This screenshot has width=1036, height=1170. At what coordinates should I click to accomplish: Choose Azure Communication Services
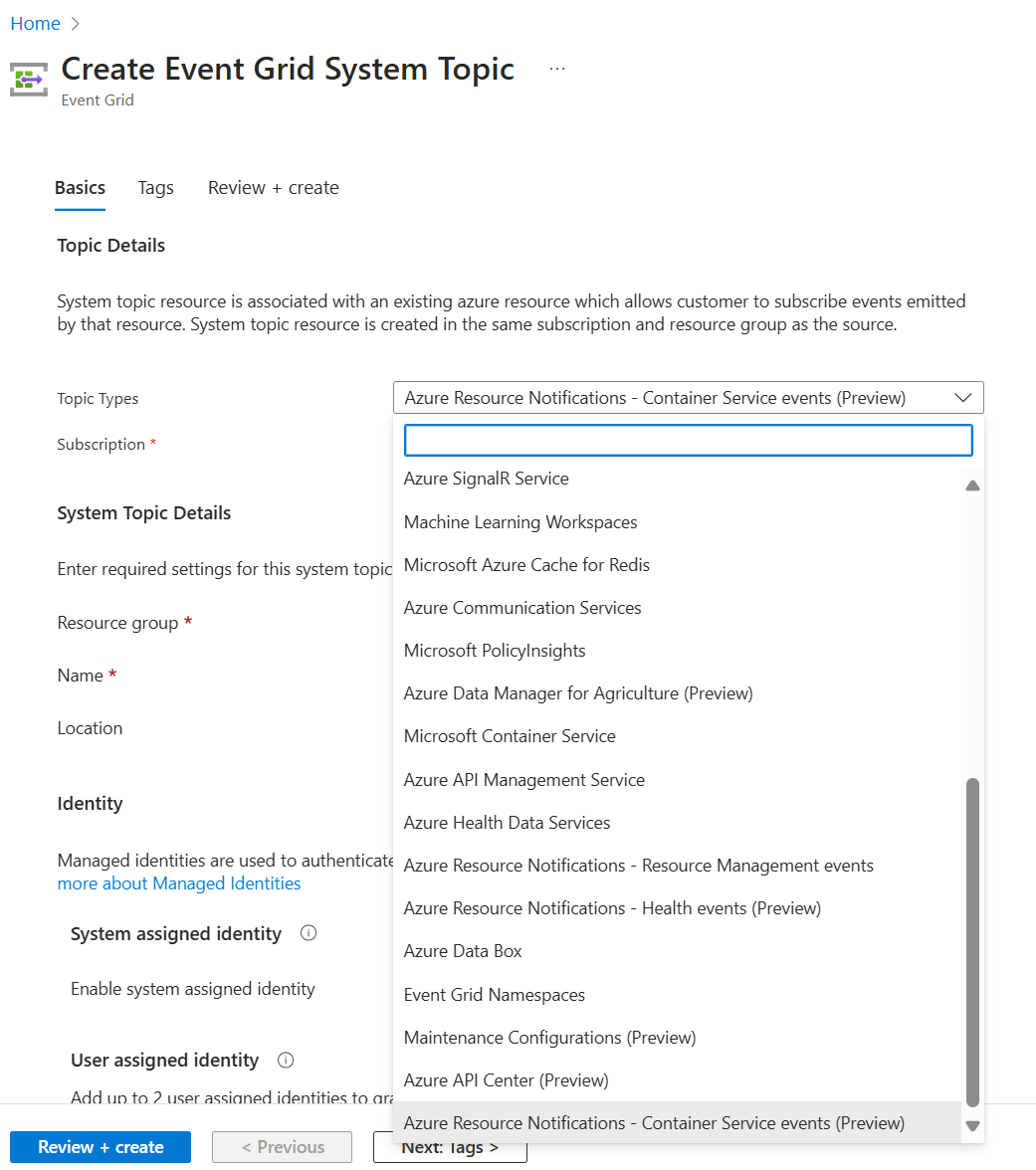(678, 608)
